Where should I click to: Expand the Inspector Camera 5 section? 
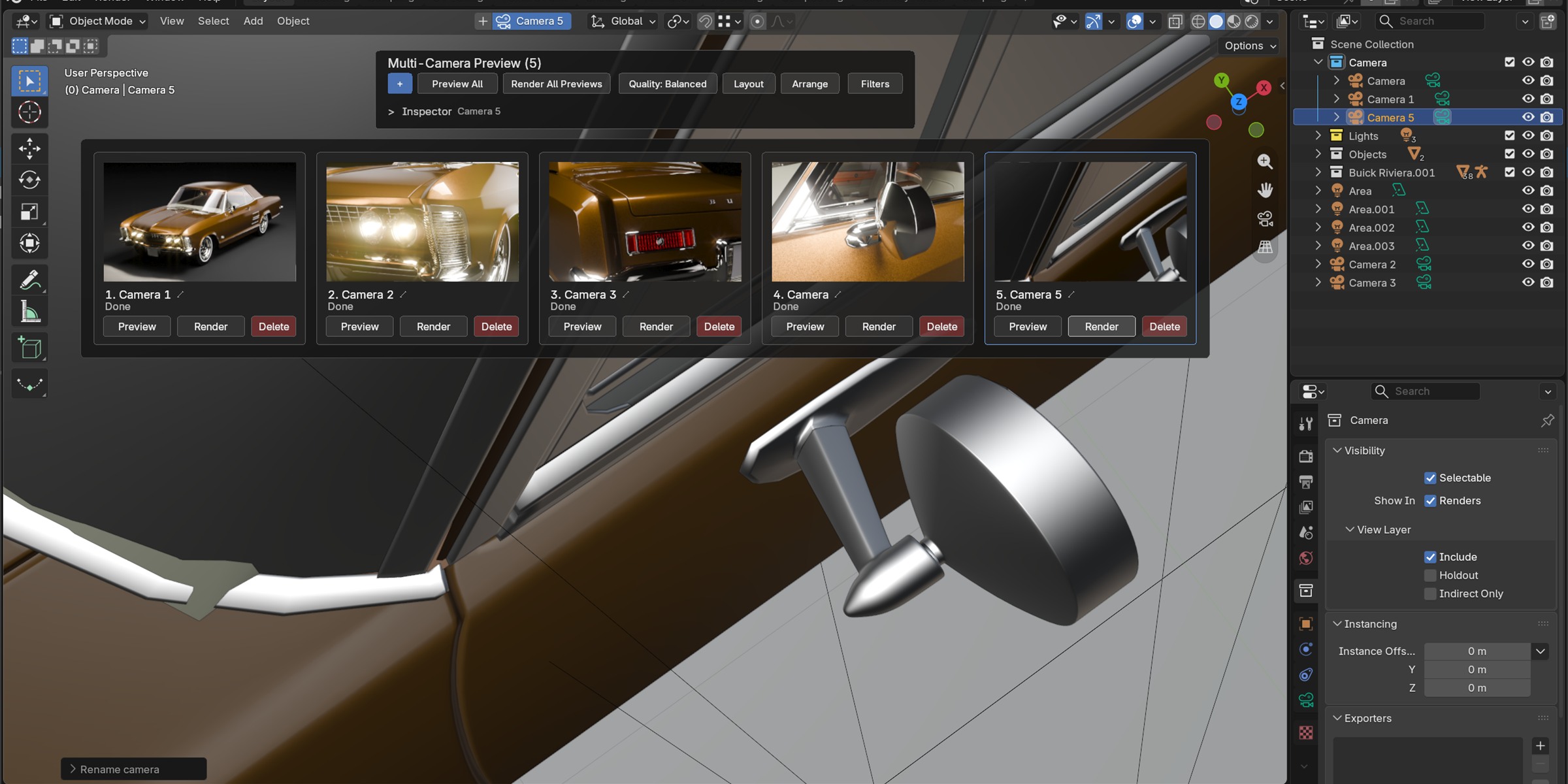[391, 112]
